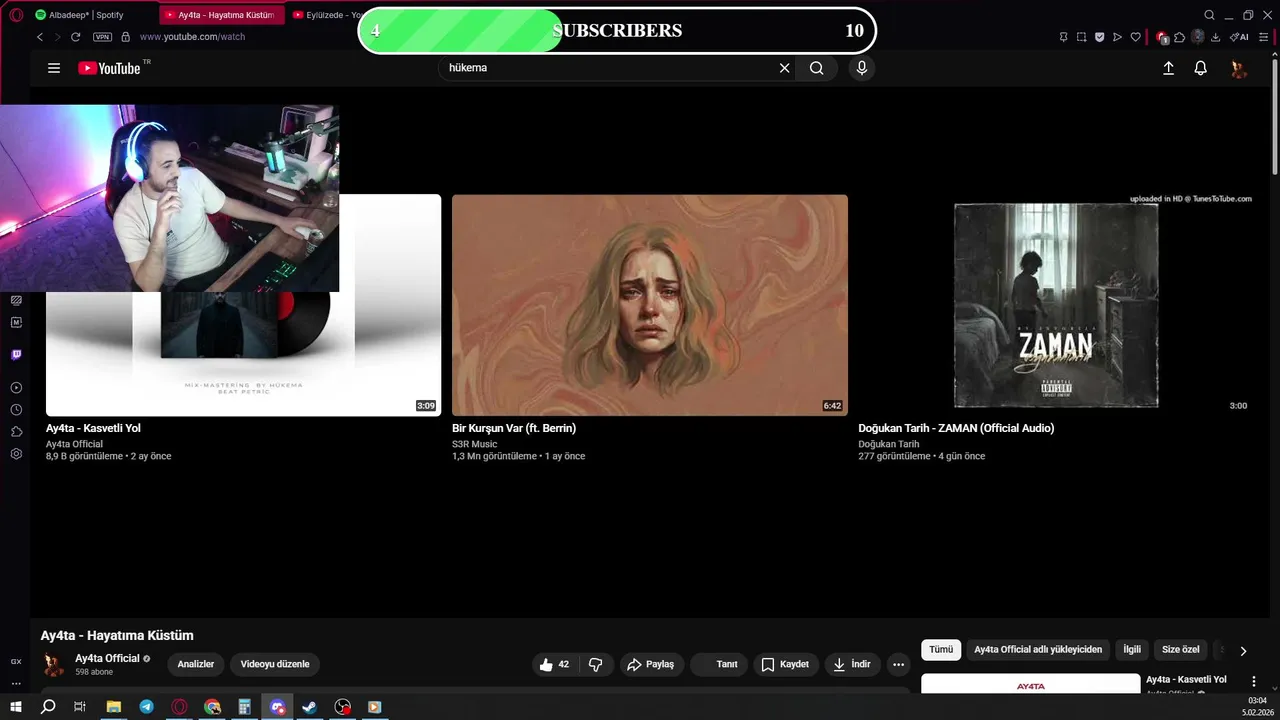Open browser downloads icon

[1216, 37]
